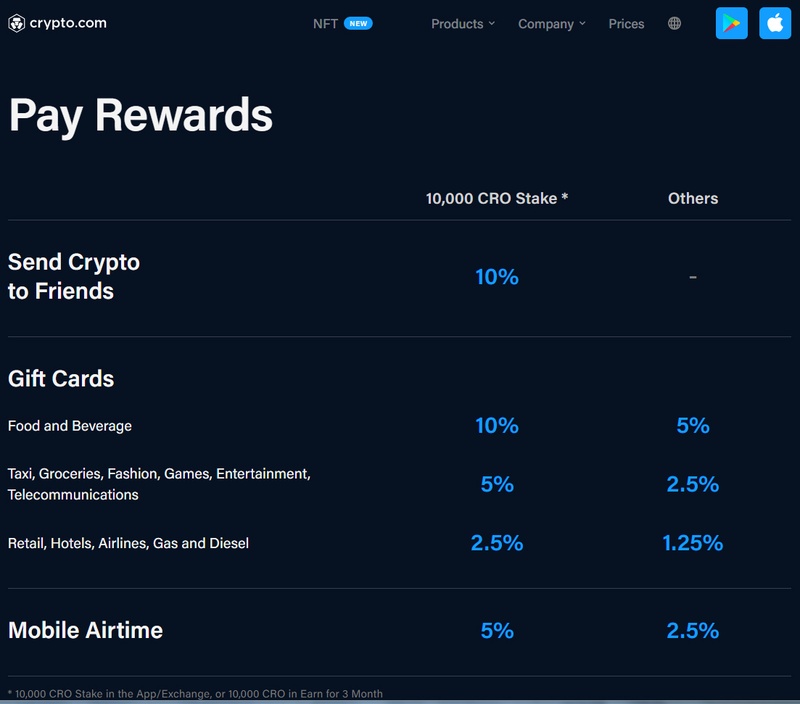Click the crypto.com lion shield logo
Screen dimensions: 800x704
coord(16,23)
